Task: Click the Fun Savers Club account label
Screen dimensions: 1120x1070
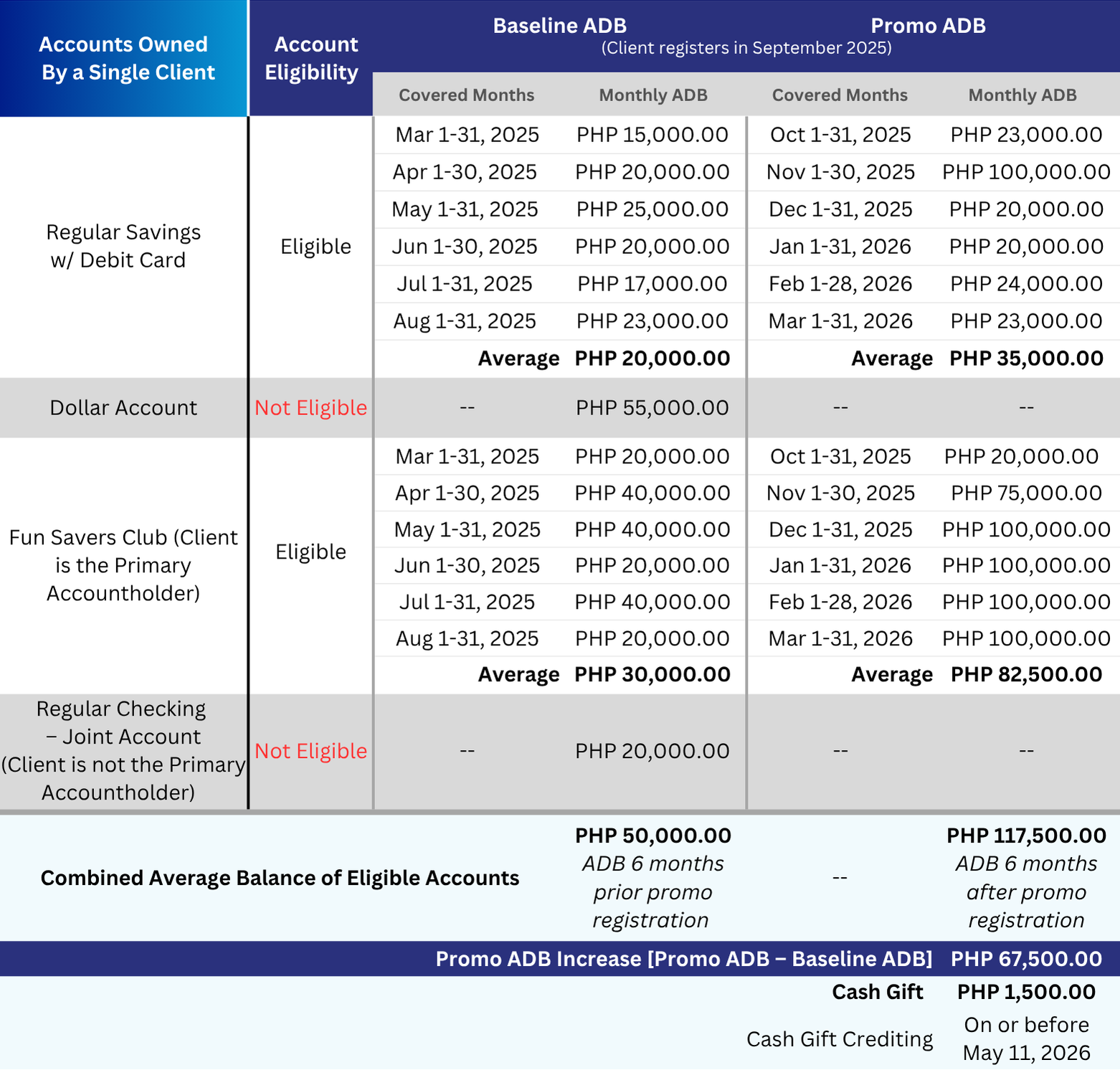Action: pos(123,565)
